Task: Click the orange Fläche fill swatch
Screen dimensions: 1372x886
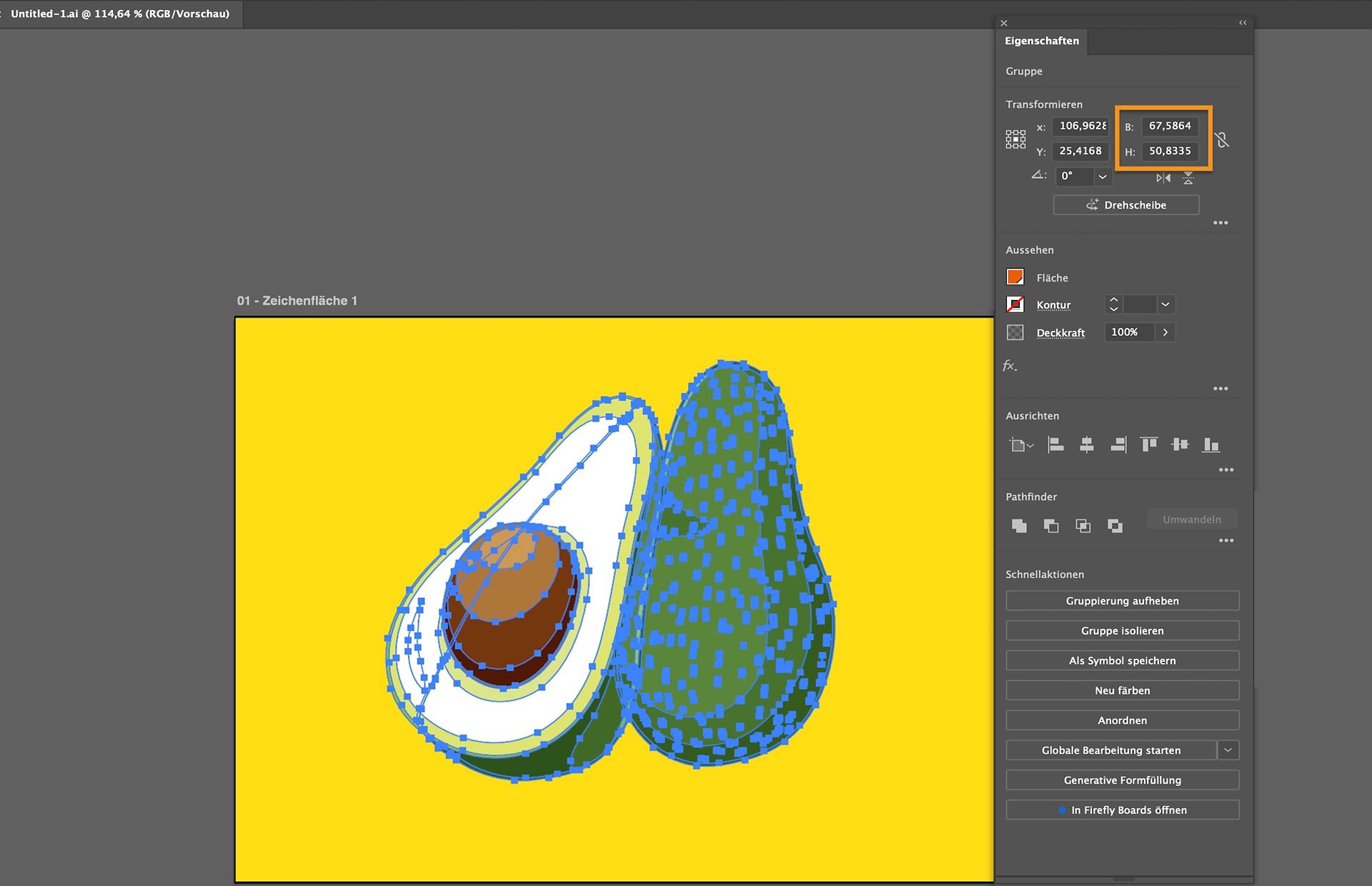Action: [1015, 277]
